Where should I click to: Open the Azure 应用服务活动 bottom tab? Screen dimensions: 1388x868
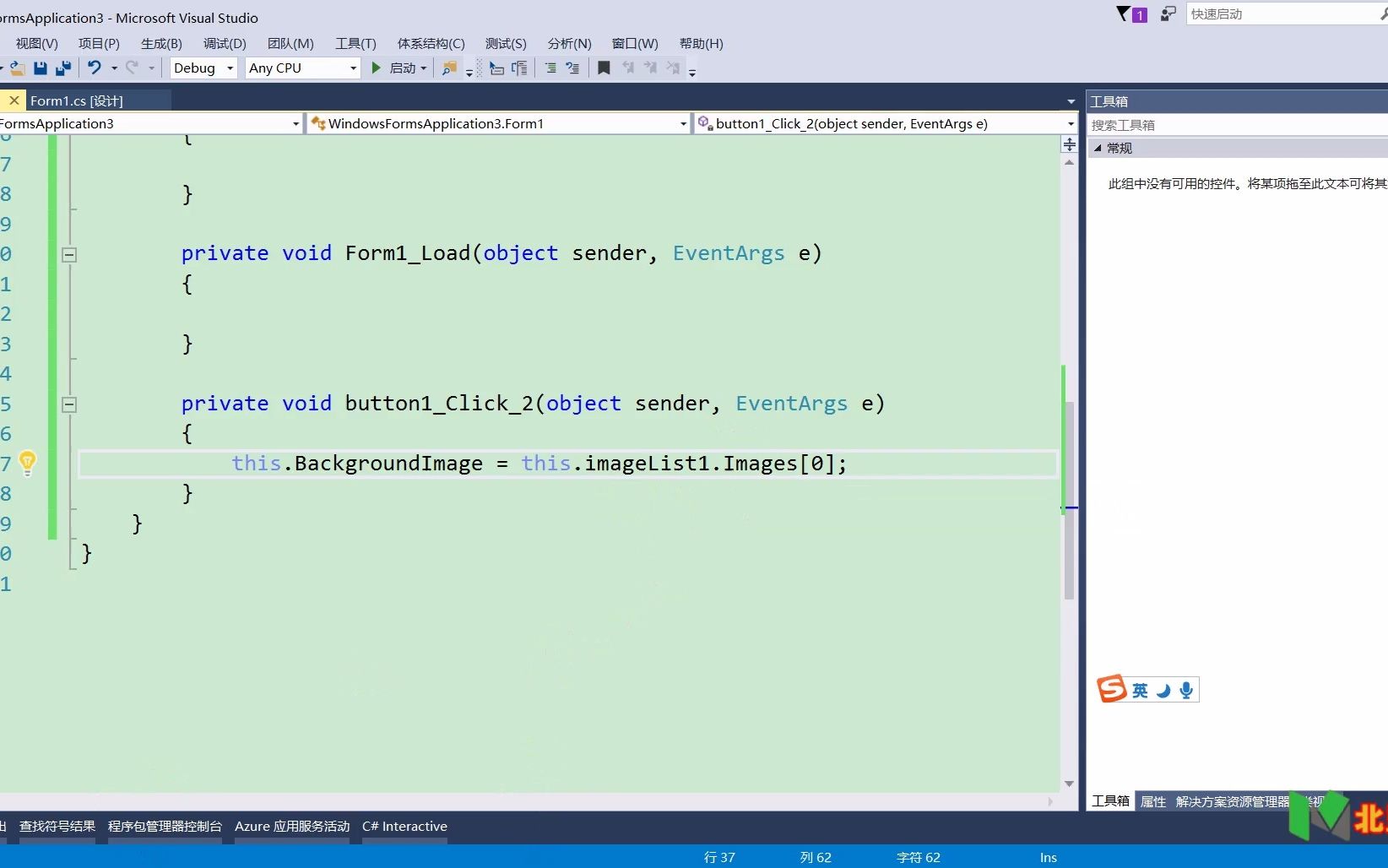(x=292, y=826)
